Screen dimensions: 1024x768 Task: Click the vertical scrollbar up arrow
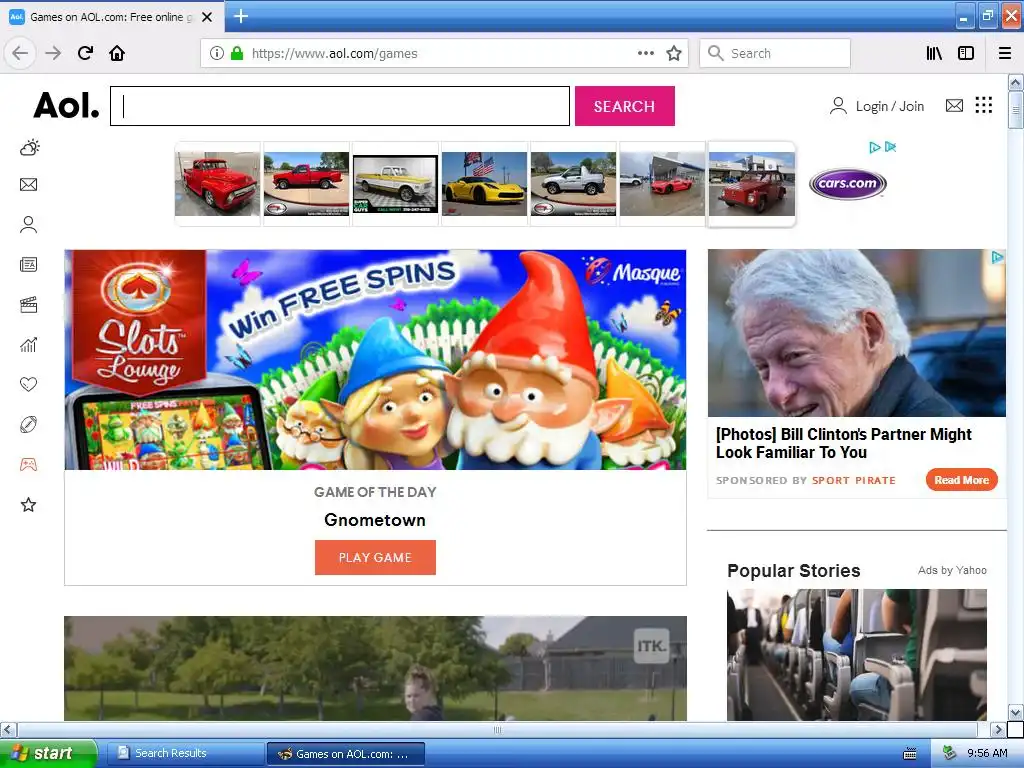[1015, 82]
